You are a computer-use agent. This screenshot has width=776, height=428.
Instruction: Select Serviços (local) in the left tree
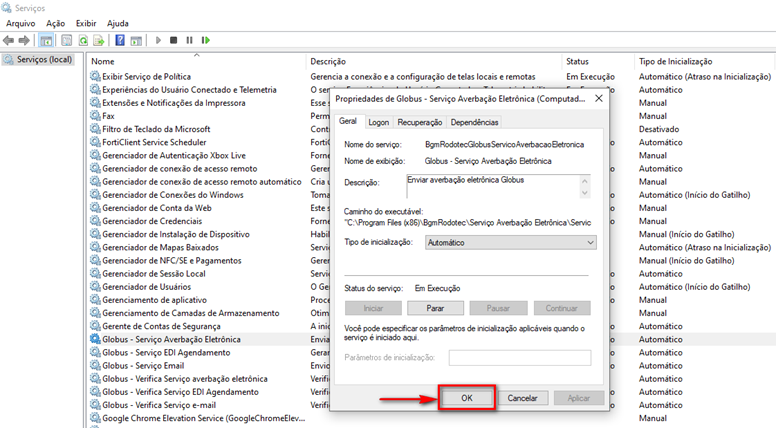click(38, 59)
